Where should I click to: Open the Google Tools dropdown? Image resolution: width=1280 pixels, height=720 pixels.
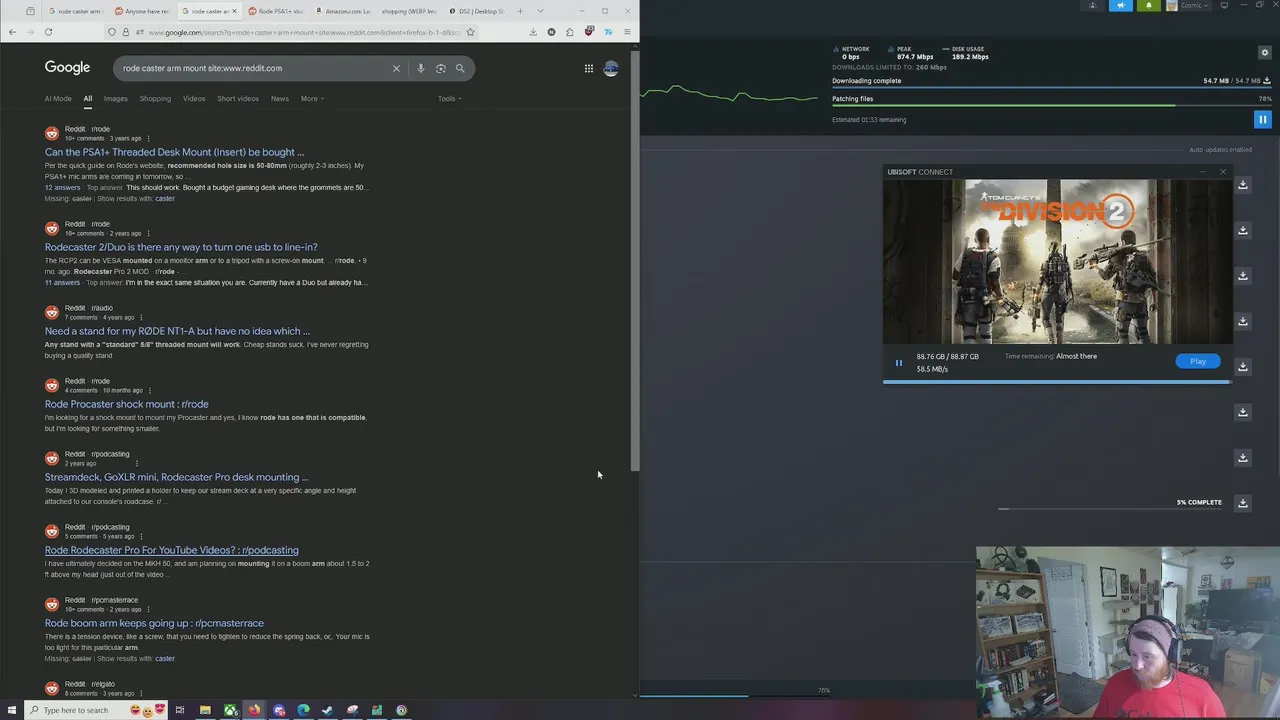tap(449, 98)
